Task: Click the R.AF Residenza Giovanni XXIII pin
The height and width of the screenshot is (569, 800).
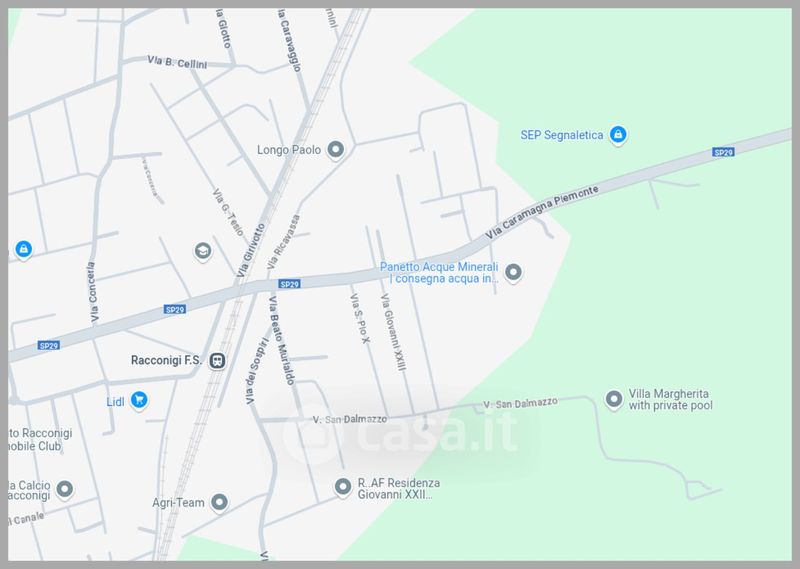Action: click(x=343, y=487)
